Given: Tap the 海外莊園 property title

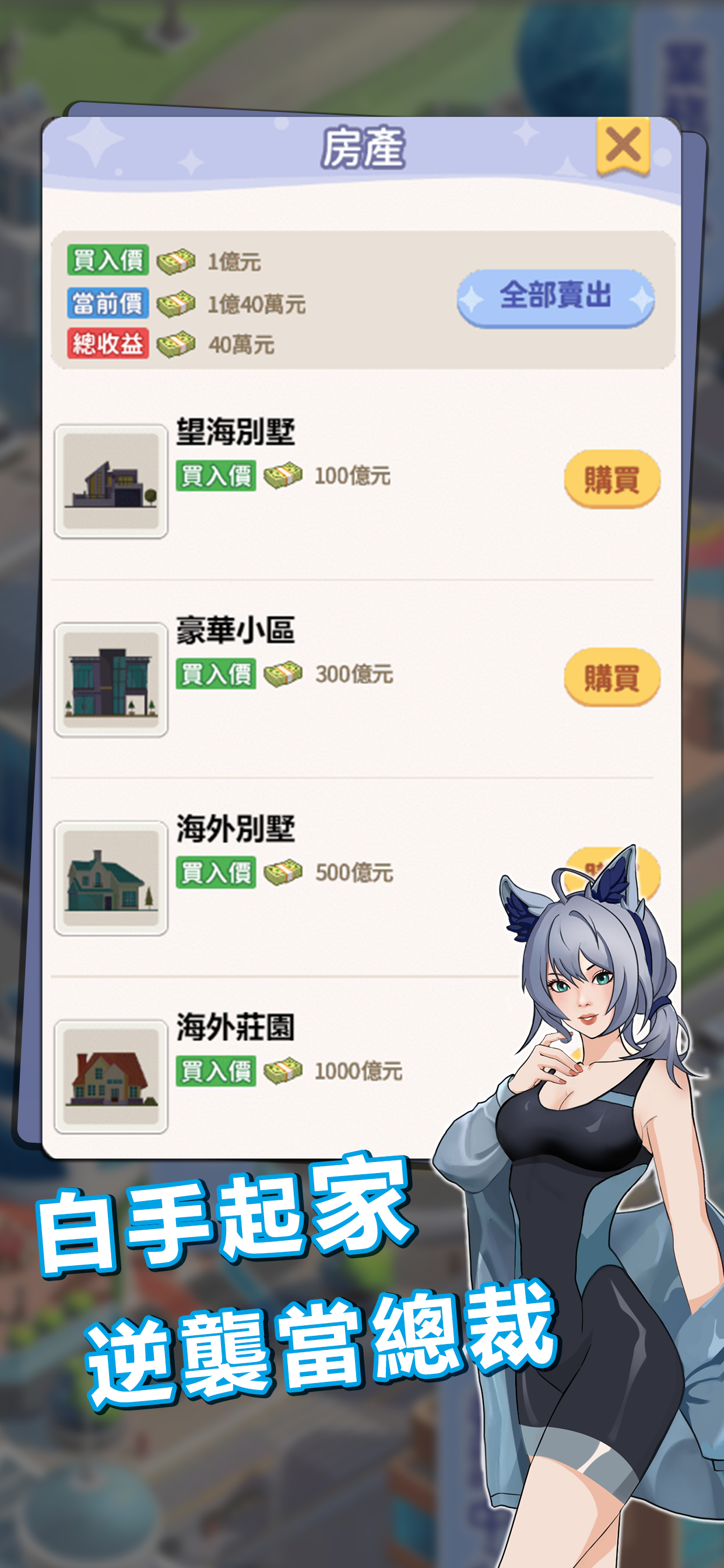Looking at the screenshot, I should [x=236, y=1027].
